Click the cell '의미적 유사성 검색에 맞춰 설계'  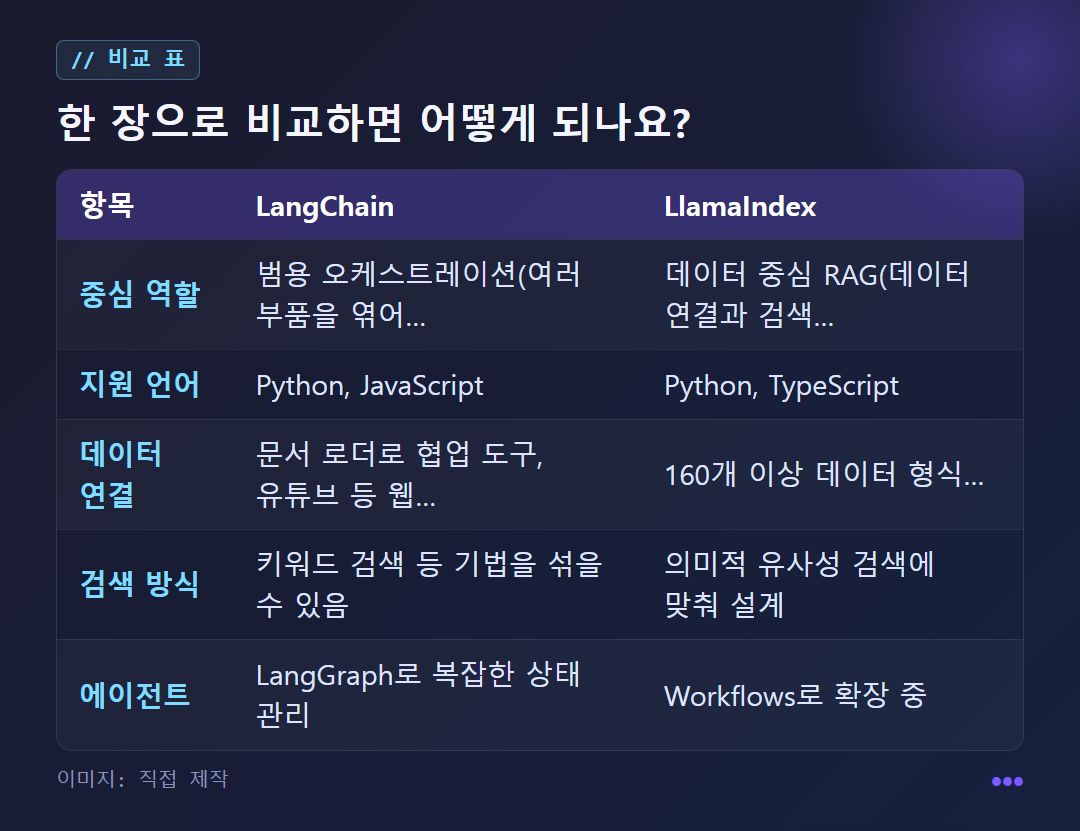[799, 584]
